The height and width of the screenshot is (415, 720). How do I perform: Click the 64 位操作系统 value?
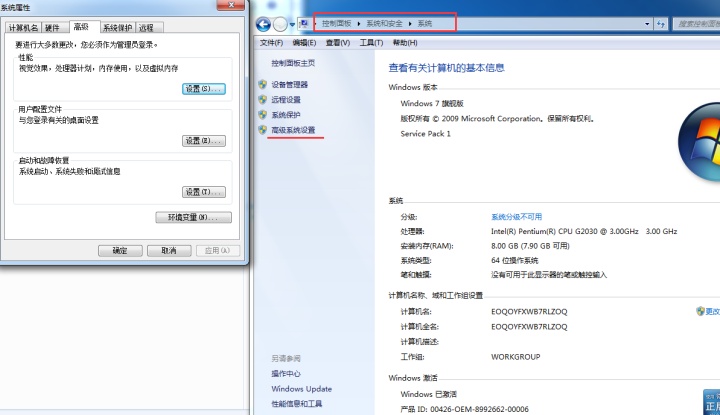tap(514, 260)
